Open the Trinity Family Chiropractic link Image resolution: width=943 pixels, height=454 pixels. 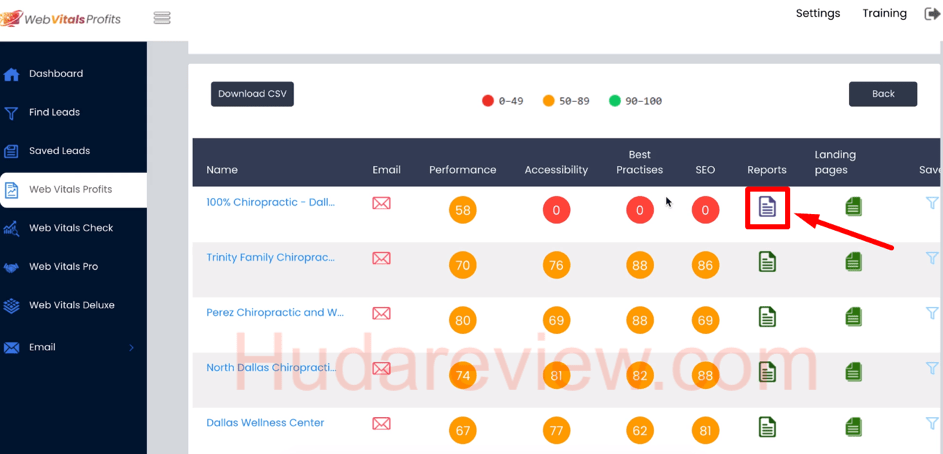[x=271, y=258]
